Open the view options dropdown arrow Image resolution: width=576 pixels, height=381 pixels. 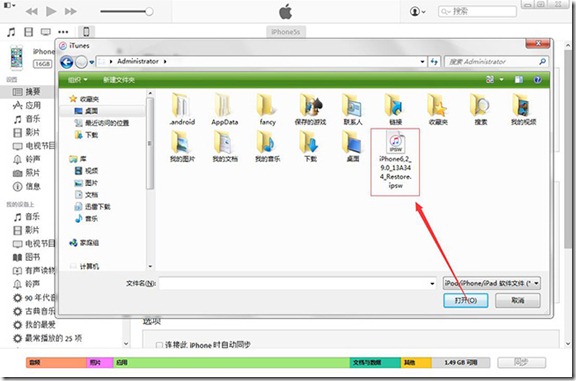click(501, 80)
